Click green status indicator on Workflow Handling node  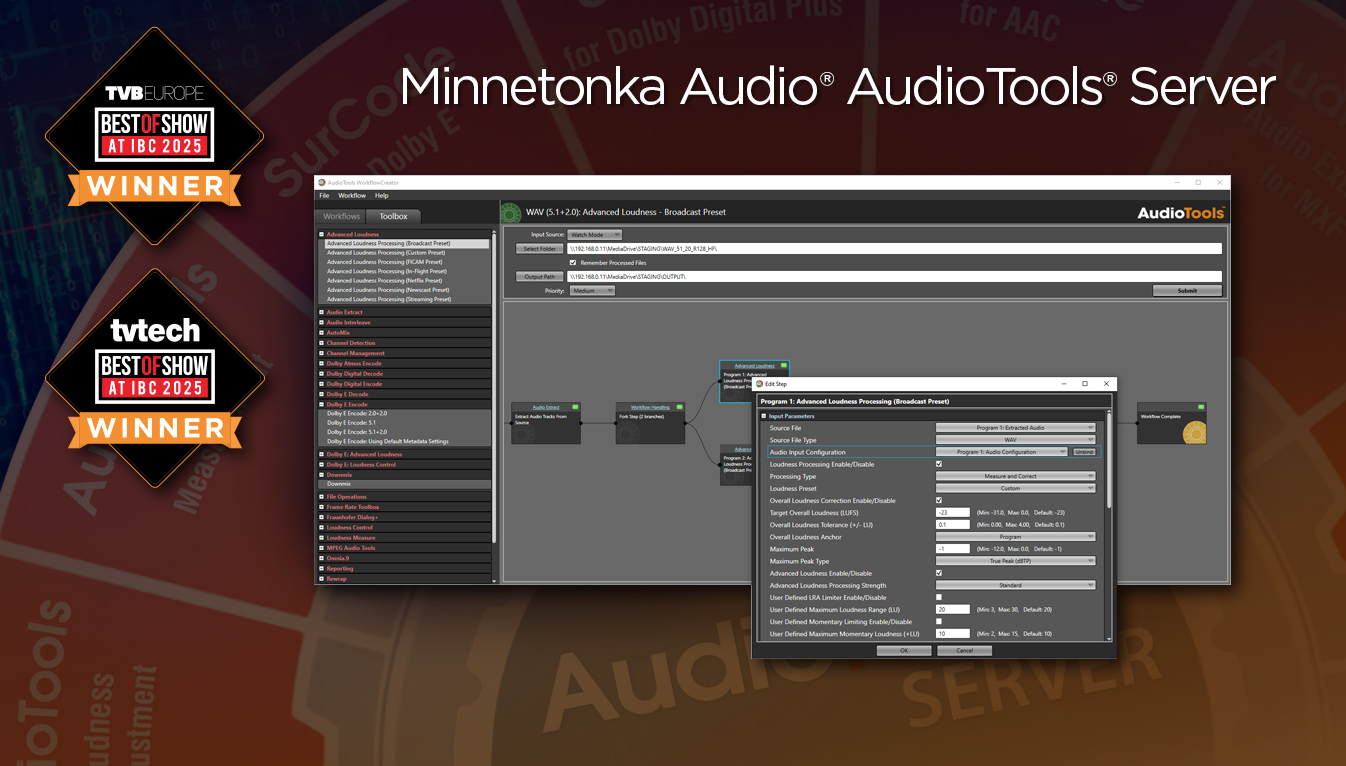[x=679, y=407]
